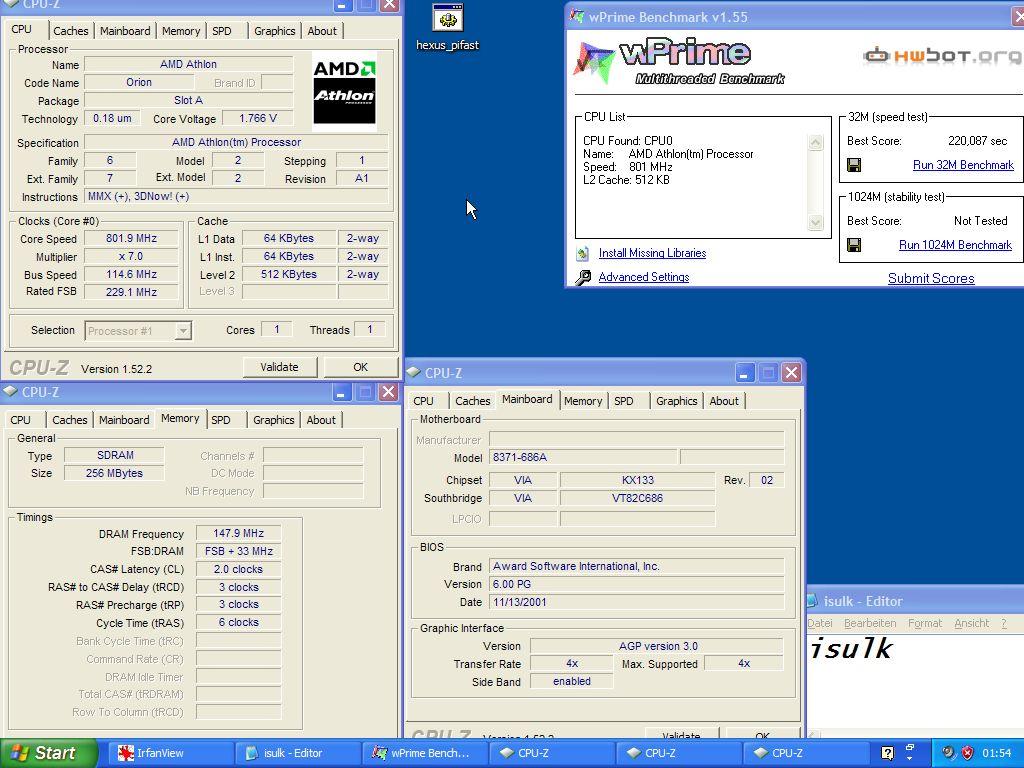The image size is (1024, 768).
Task: Click the red security shield tray icon
Action: pos(968,753)
